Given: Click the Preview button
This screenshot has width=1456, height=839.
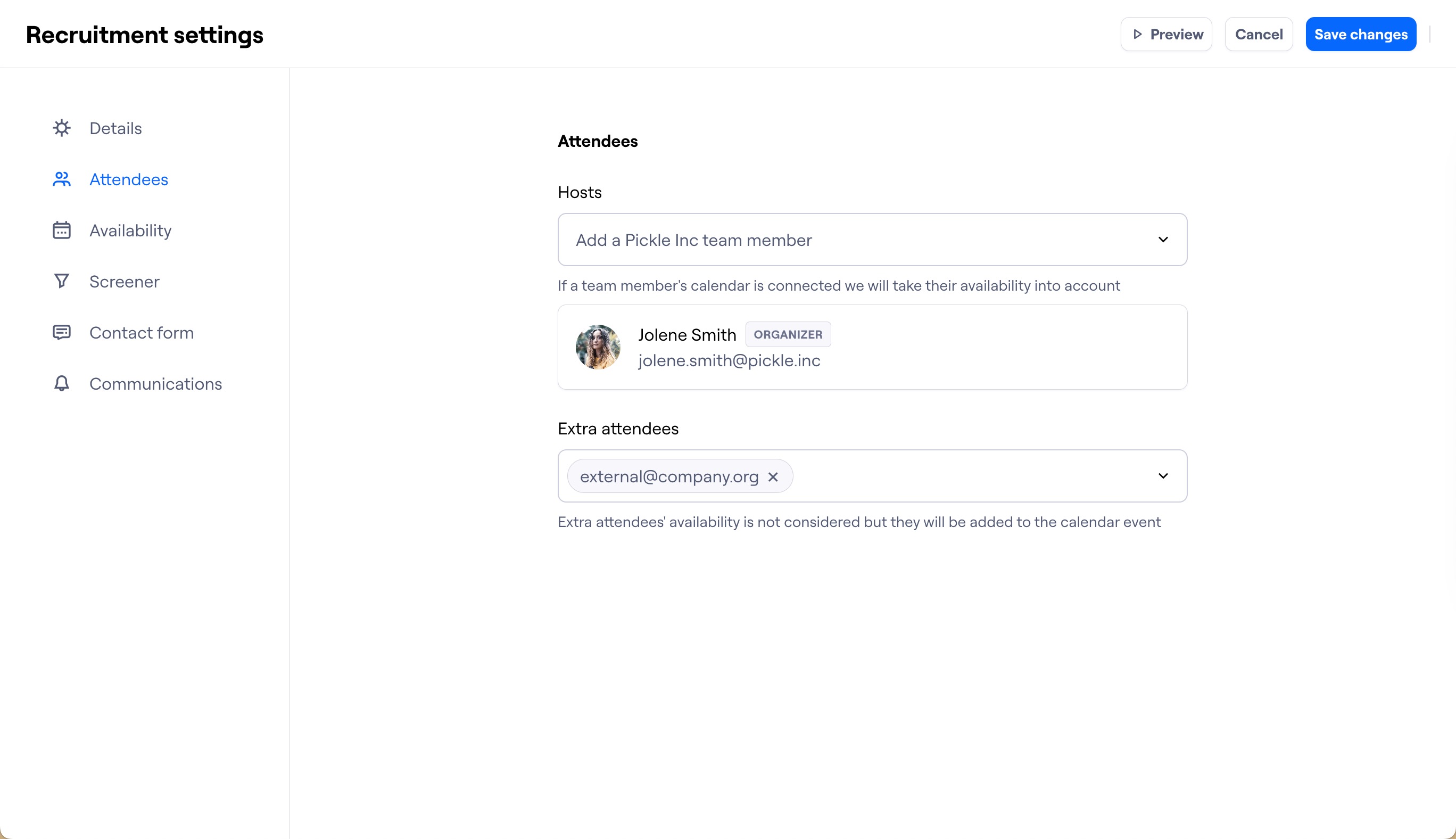Looking at the screenshot, I should pos(1166,34).
